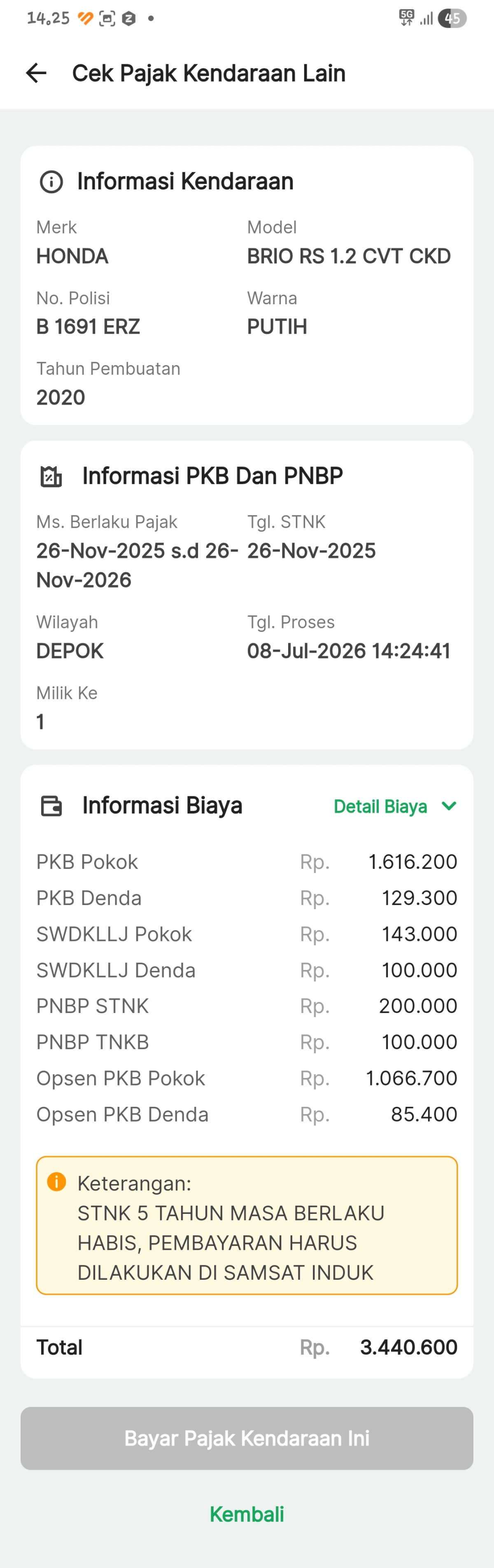Select the No. Polisi value B 1691 ERZ
Screen dimensions: 494x1568
click(88, 327)
